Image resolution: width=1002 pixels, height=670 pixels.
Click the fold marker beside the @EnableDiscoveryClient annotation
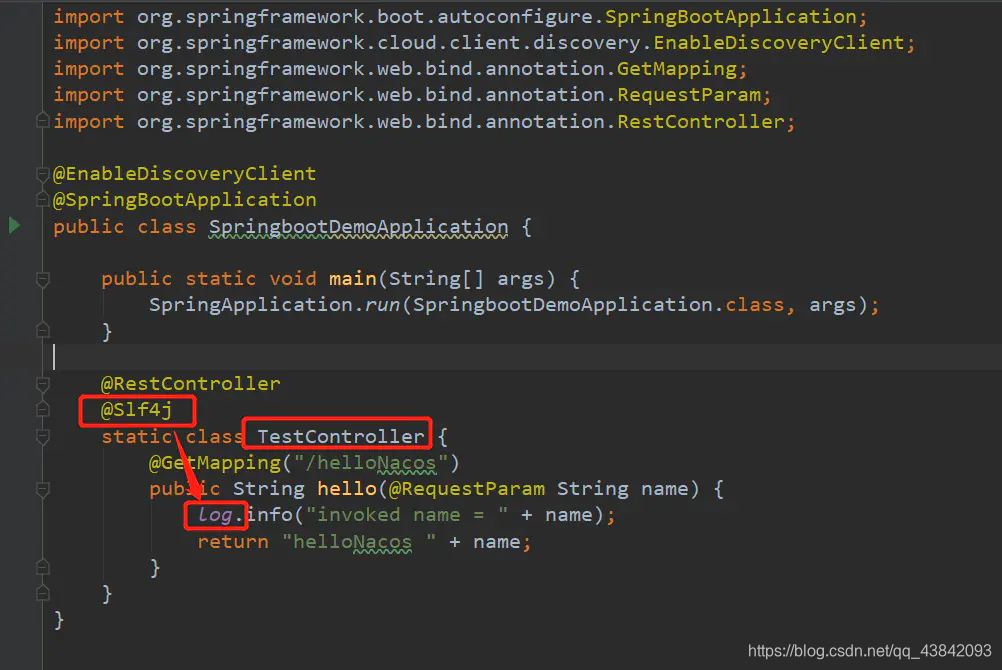[x=43, y=174]
